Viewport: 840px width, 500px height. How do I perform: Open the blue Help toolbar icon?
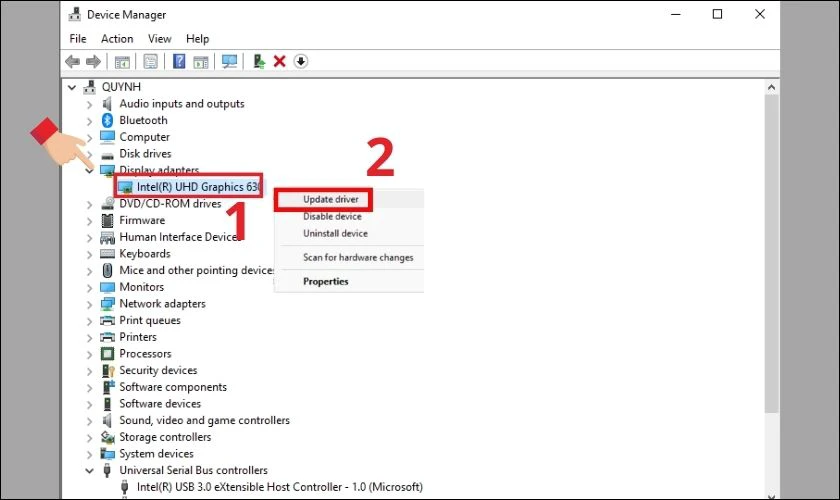(x=179, y=61)
